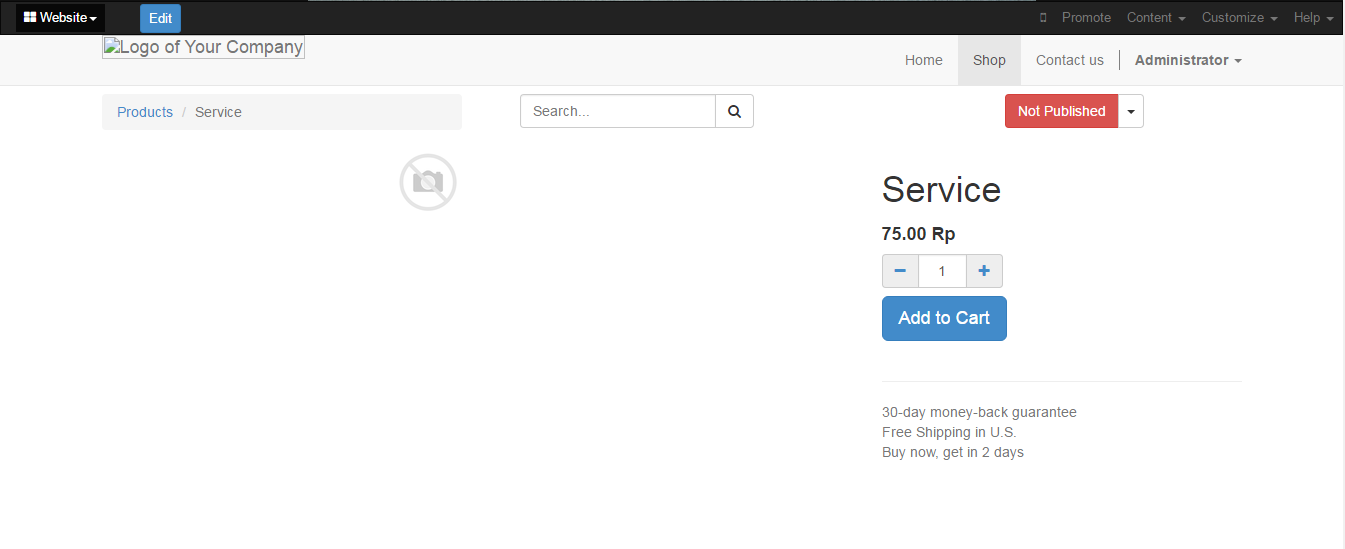Open the Customize menu
The image size is (1345, 549).
1240,18
